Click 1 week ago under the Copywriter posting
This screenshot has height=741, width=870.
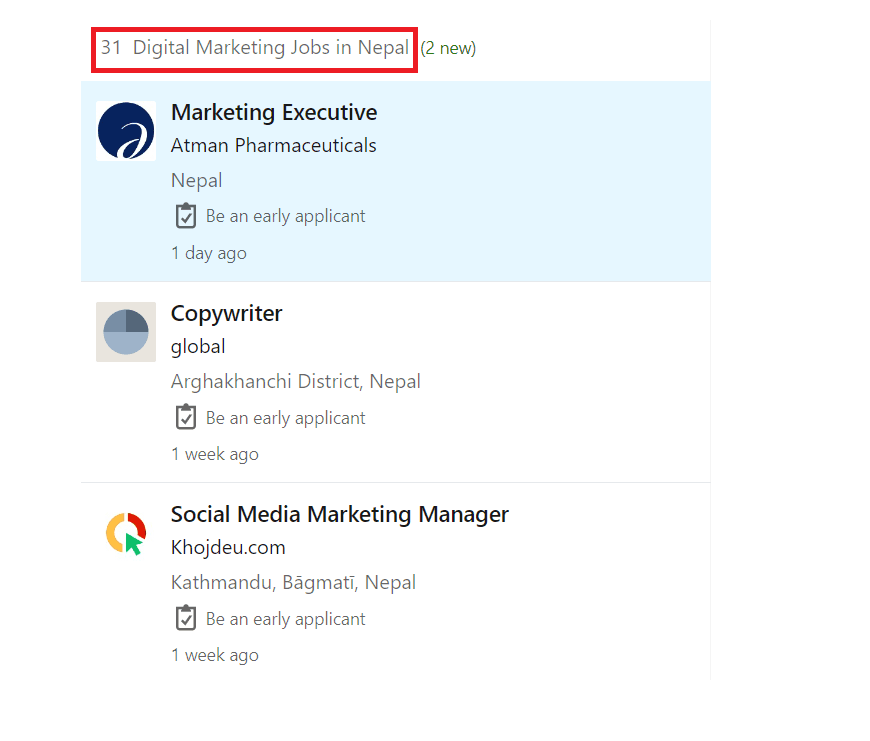[215, 453]
